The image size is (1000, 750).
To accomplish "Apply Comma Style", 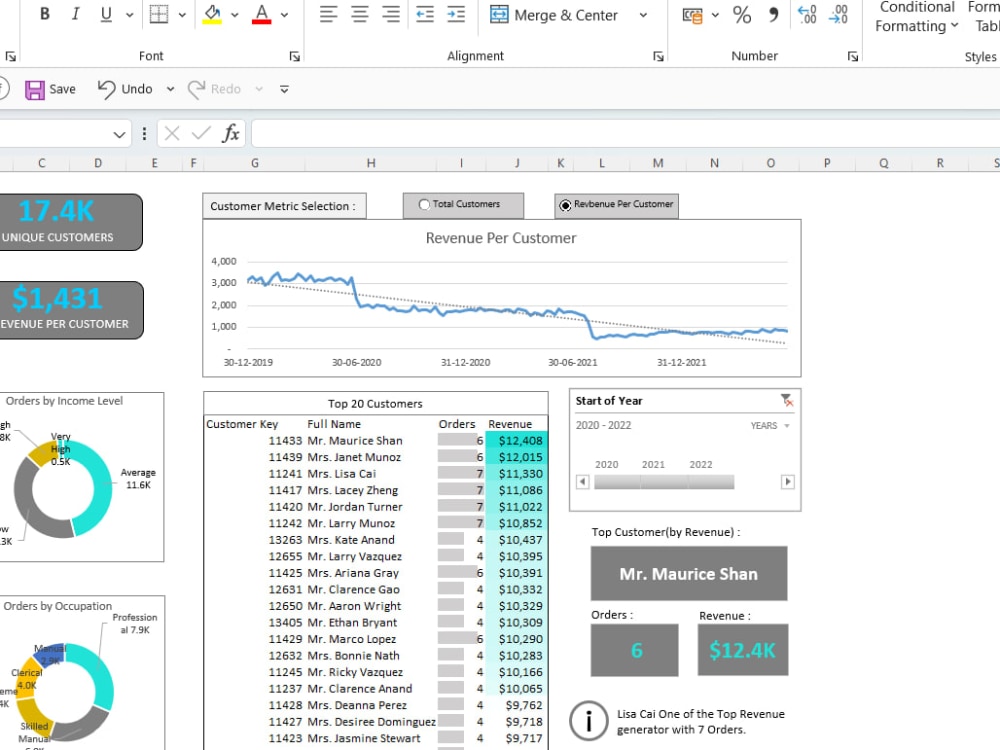I will pyautogui.click(x=773, y=15).
